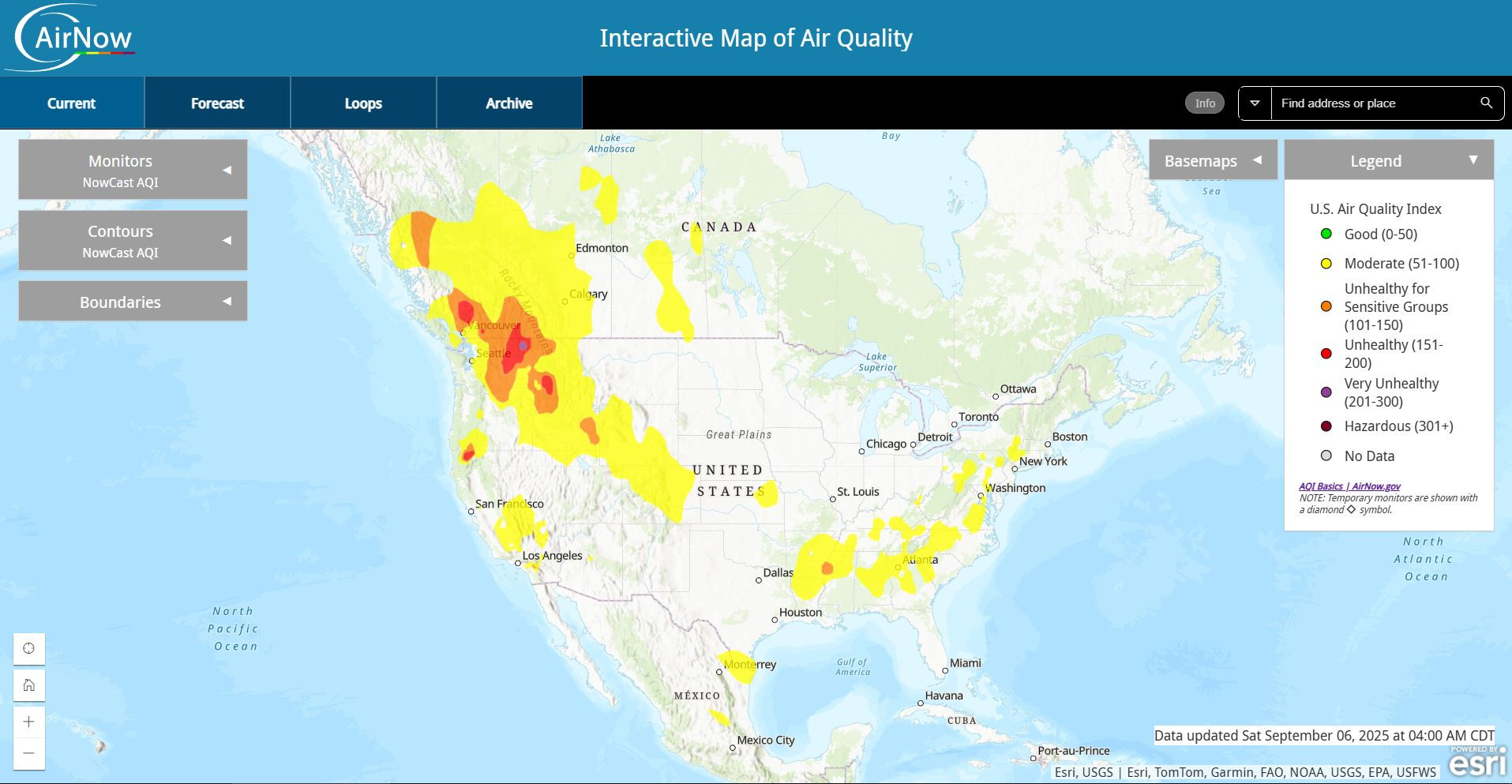Click the Mexico City marker
The width and height of the screenshot is (1512, 784).
click(x=733, y=748)
